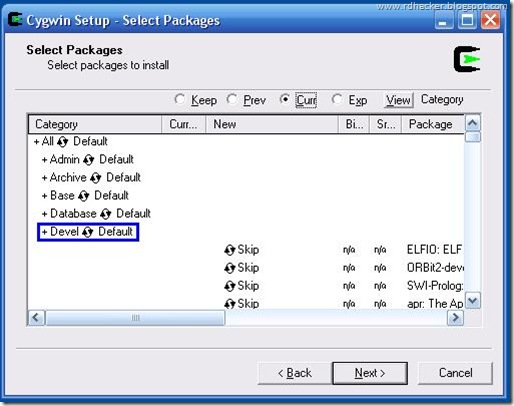Viewport: 514px width, 406px height.
Task: Click the apr: The Ap package name
Action: coord(435,304)
